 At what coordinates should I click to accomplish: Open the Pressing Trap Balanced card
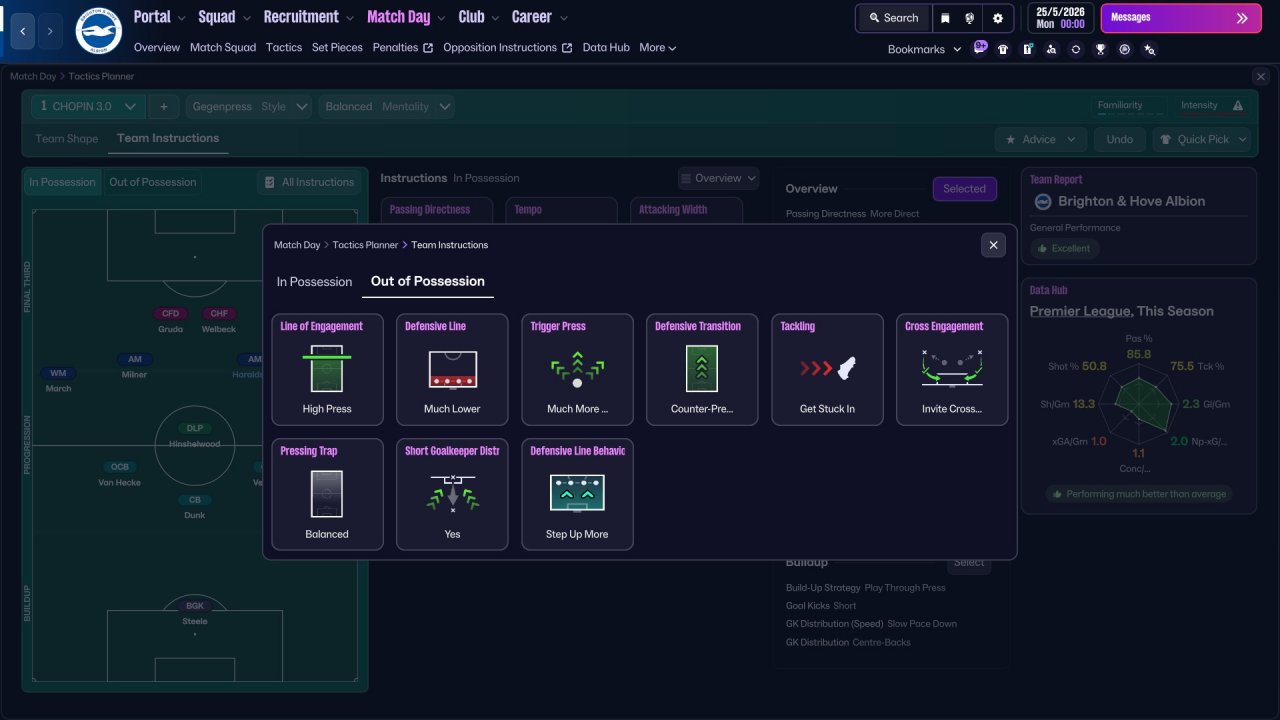point(327,495)
